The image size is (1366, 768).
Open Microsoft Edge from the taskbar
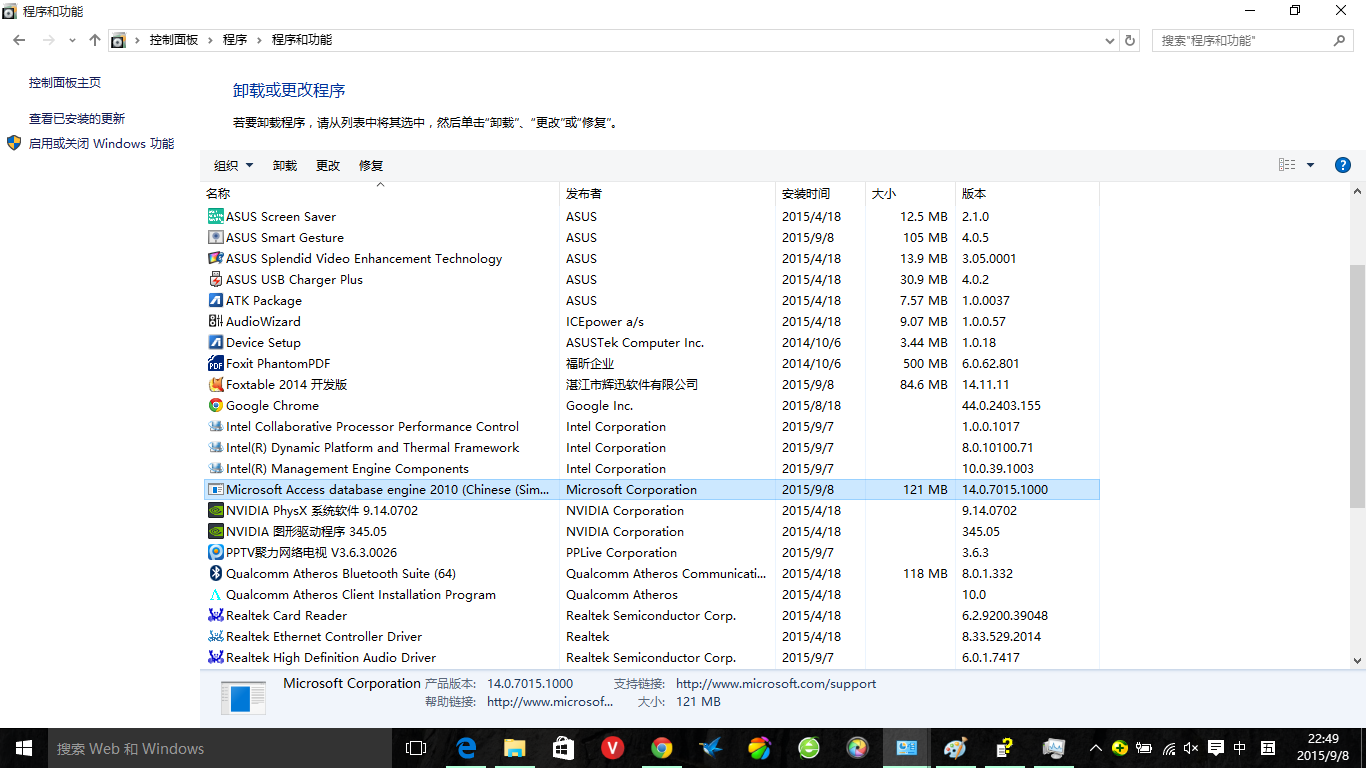[x=466, y=748]
